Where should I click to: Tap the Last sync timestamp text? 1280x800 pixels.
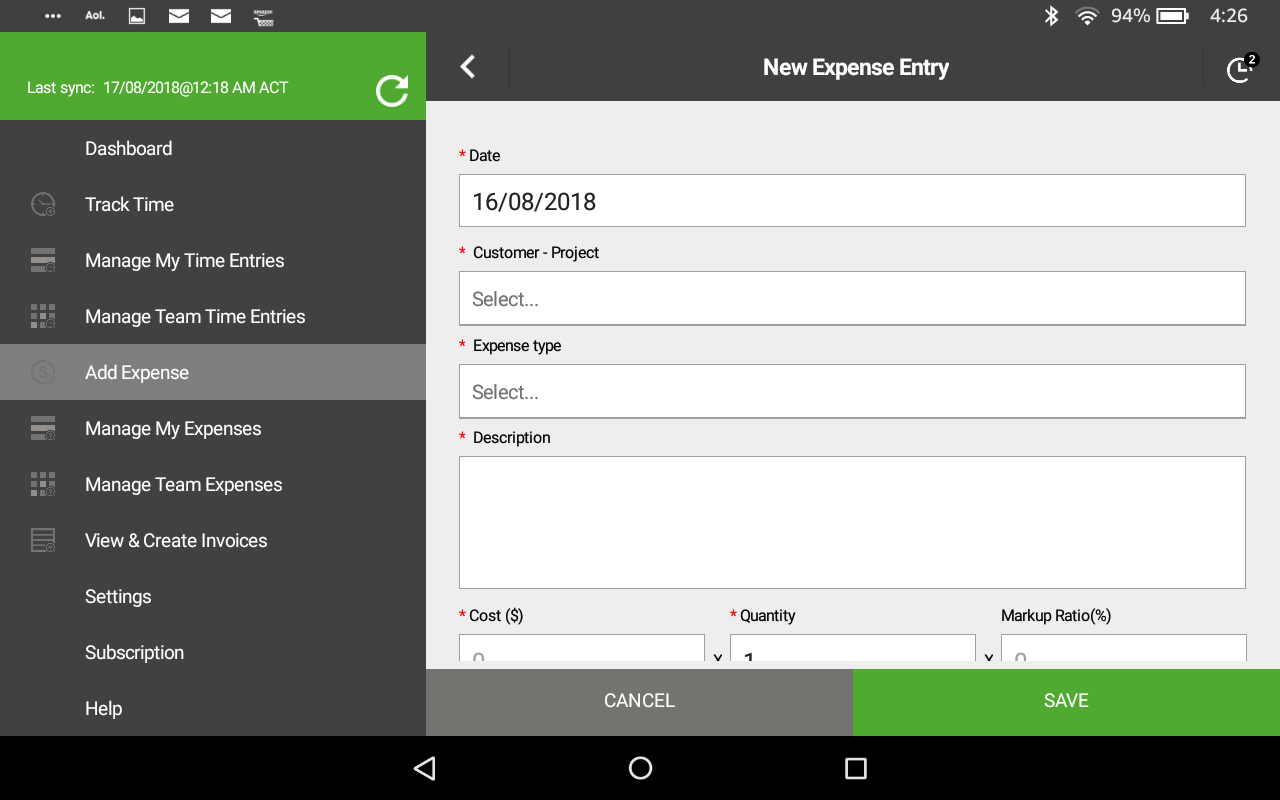157,88
